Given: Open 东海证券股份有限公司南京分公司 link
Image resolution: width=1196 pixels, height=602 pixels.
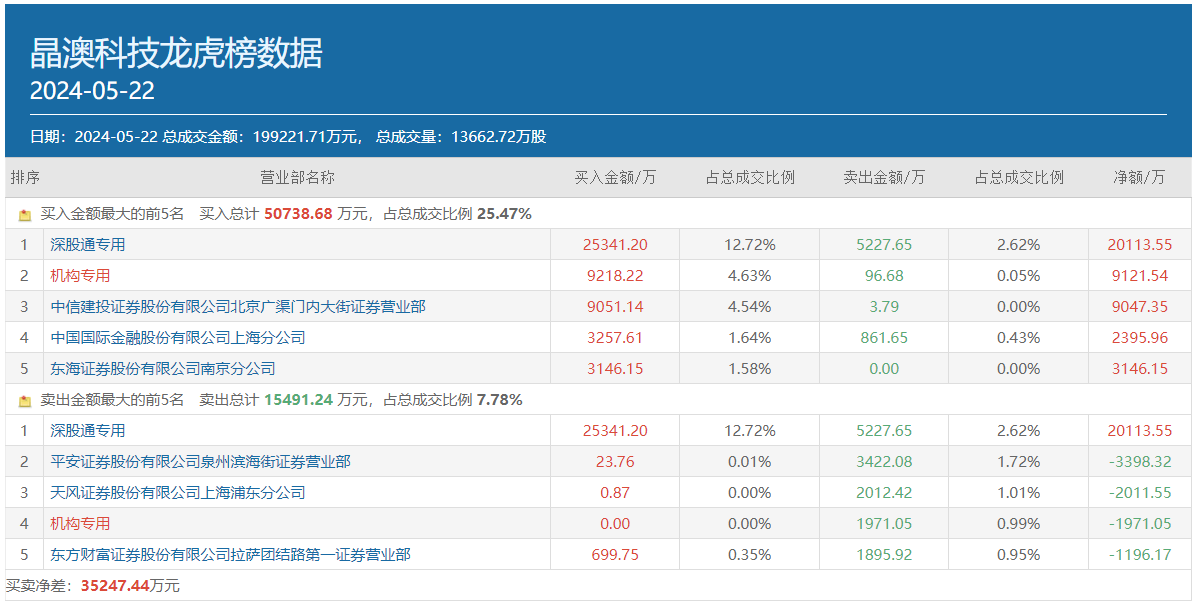Looking at the screenshot, I should coord(163,369).
